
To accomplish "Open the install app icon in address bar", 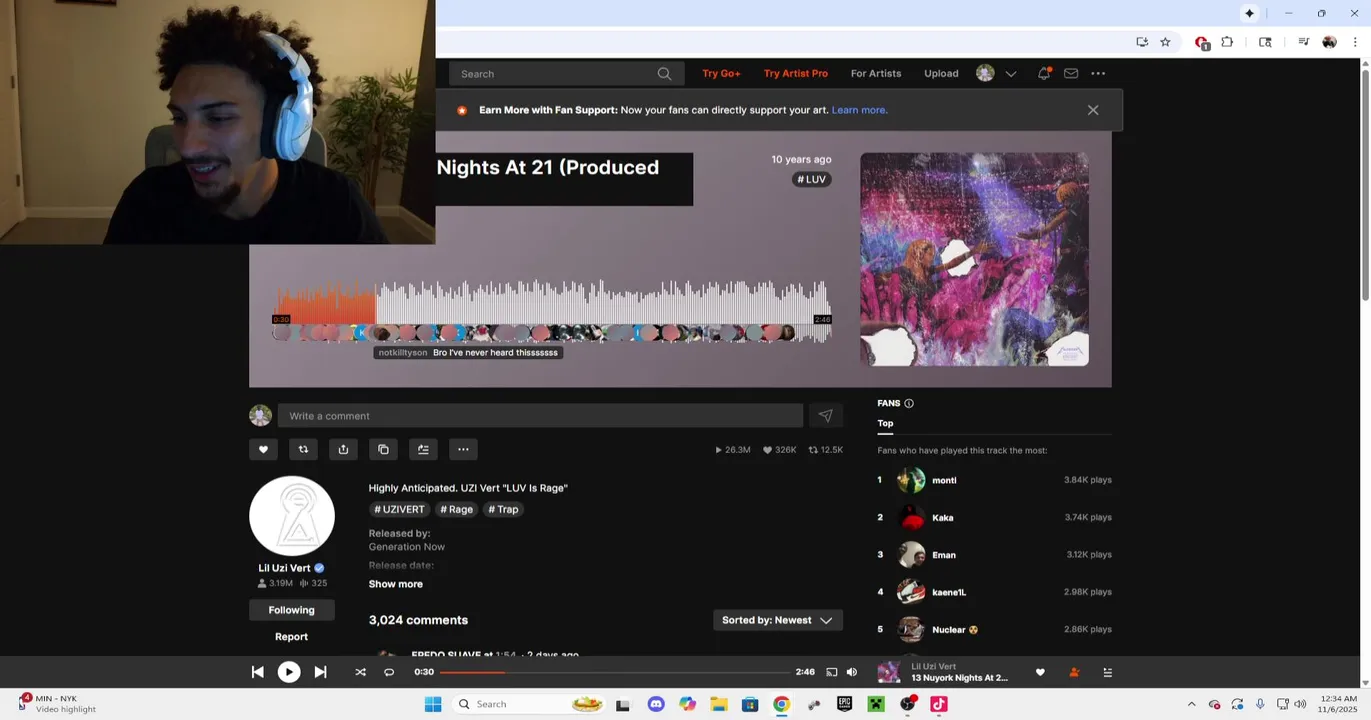I will point(1142,42).
